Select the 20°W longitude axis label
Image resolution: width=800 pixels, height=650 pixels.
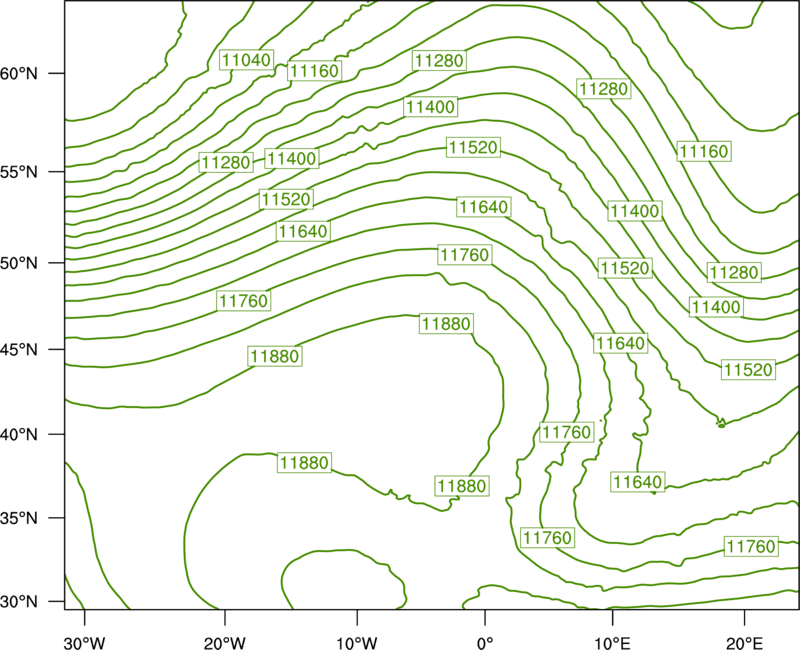pos(224,643)
